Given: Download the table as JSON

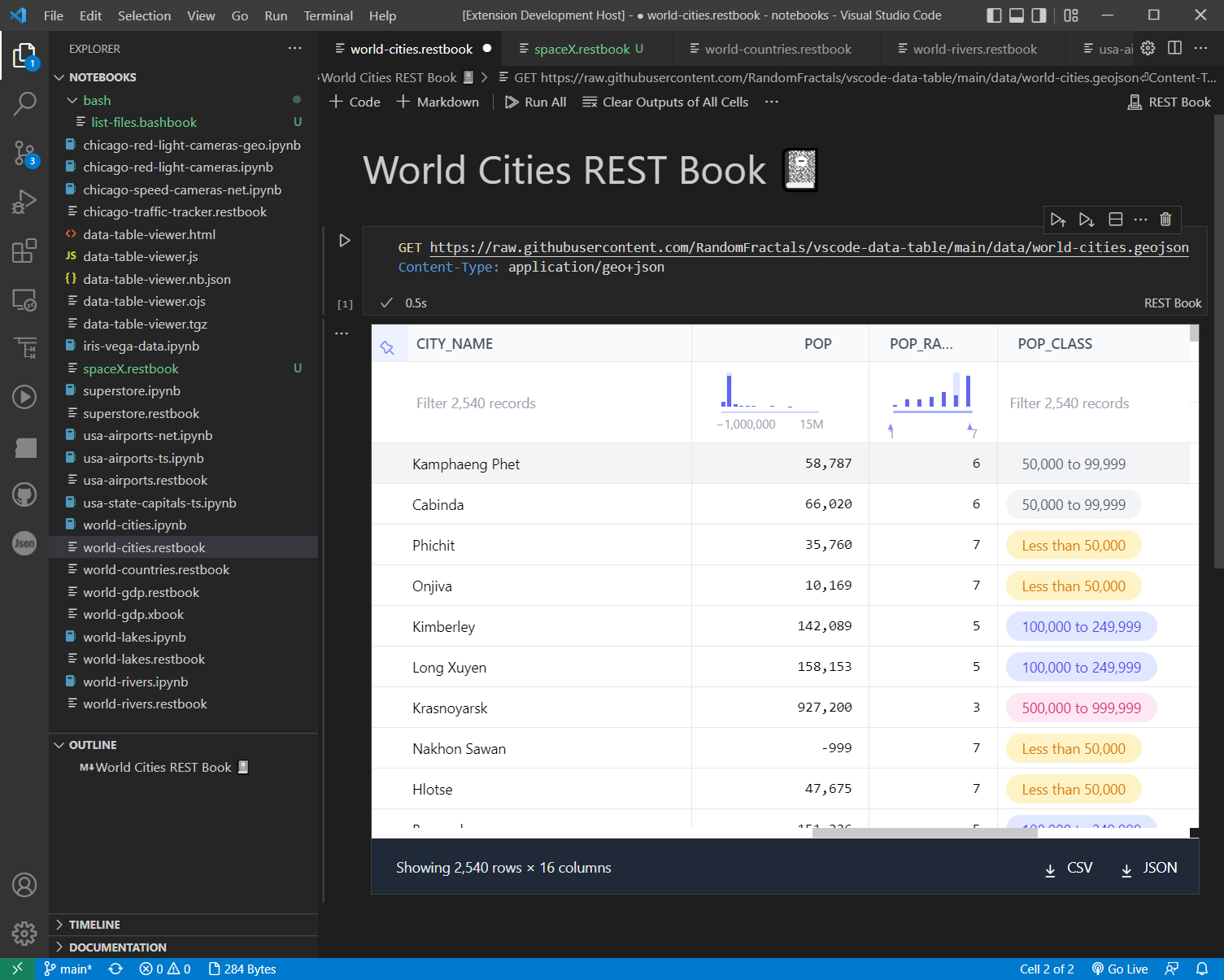Looking at the screenshot, I should 1149,868.
